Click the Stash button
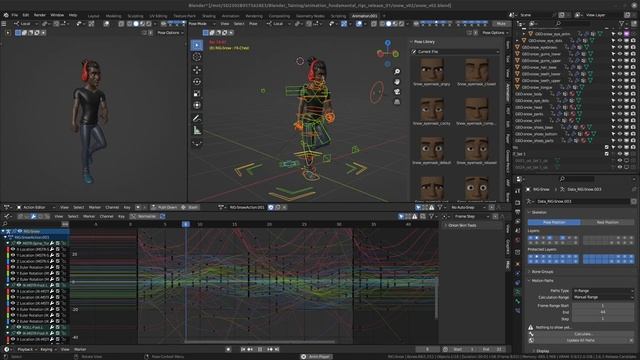 pos(190,207)
